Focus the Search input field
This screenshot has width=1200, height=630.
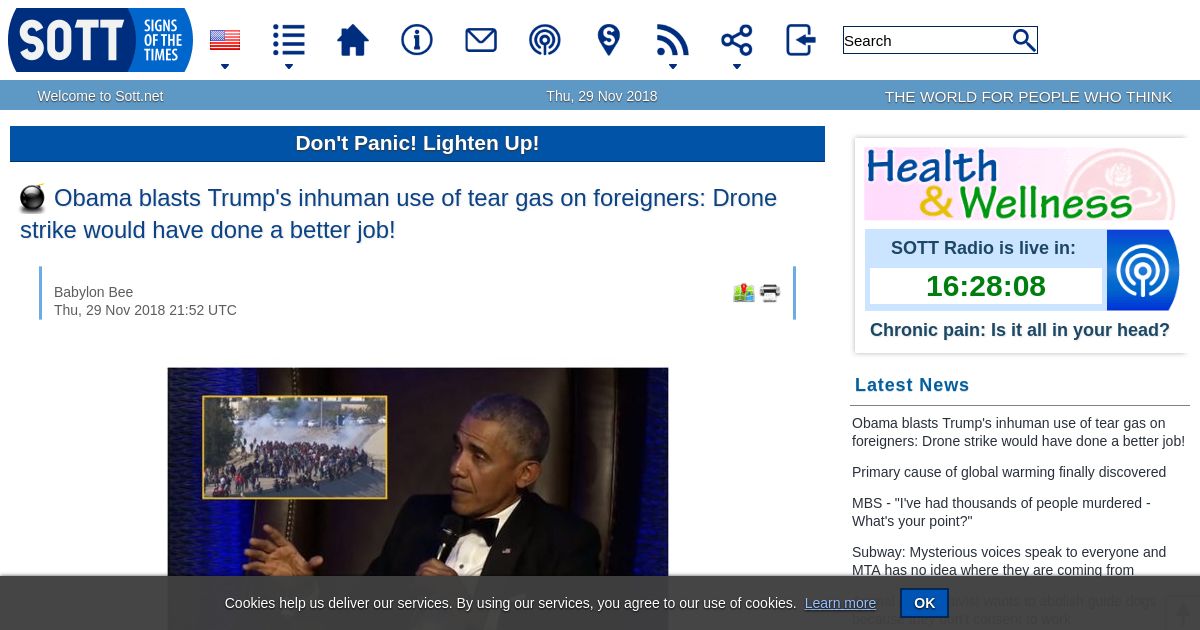925,40
